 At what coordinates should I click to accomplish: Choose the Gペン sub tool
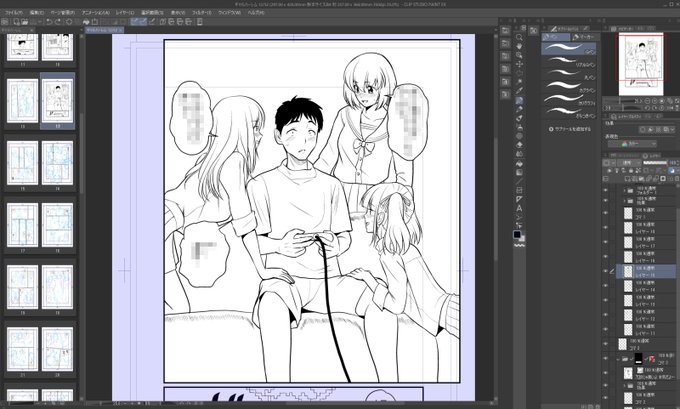pos(569,49)
